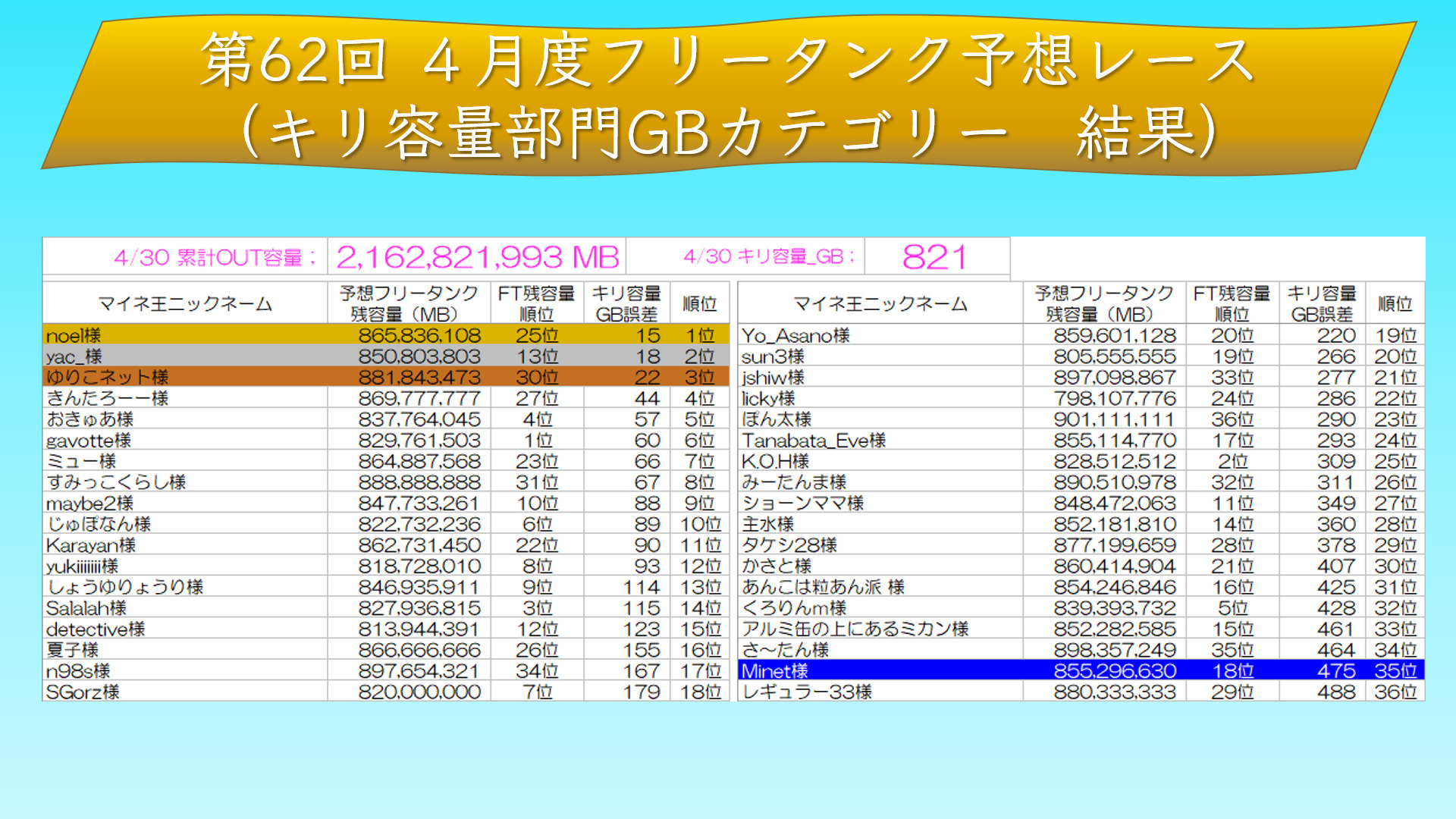Click left table マイネ王ニックネーム header
This screenshot has width=1456, height=819.
185,303
